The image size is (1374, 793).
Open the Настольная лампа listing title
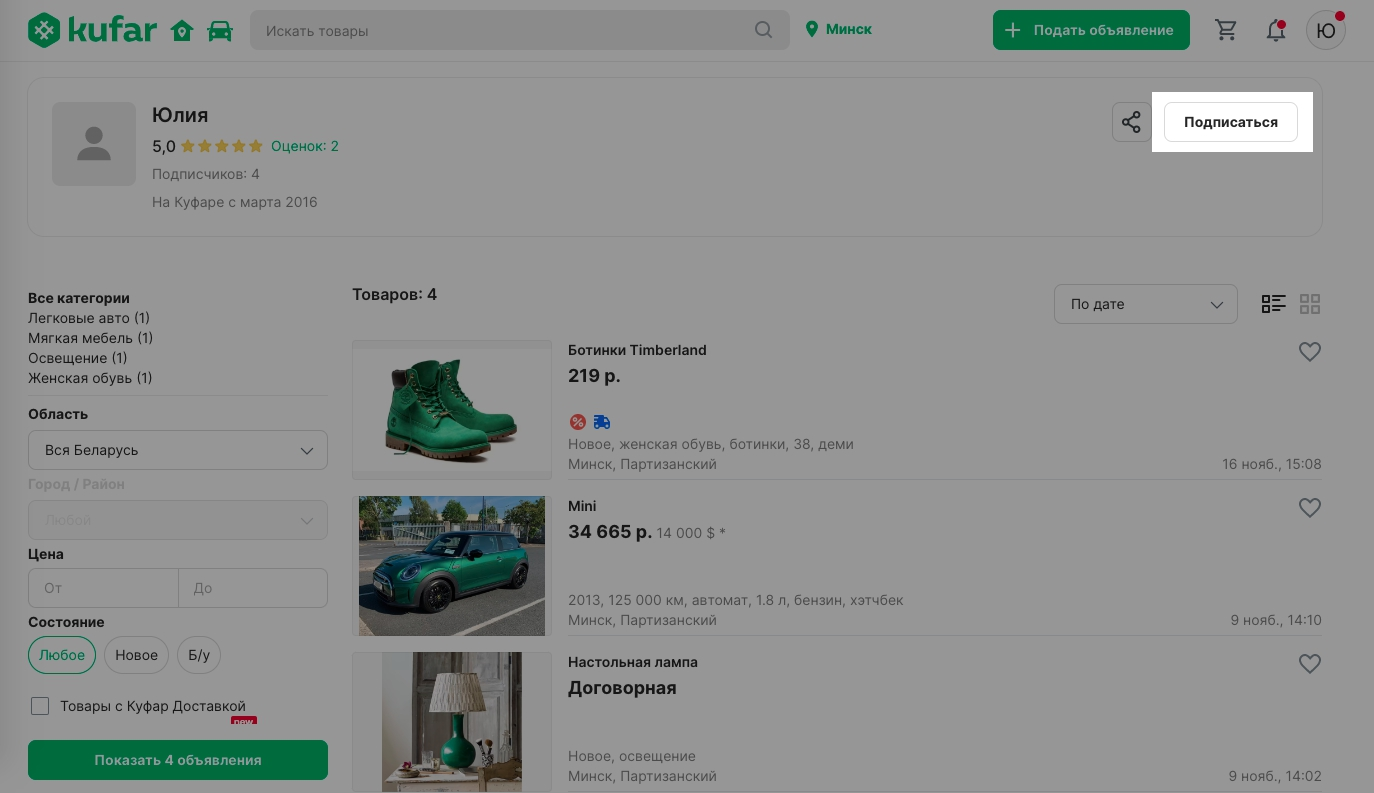(633, 662)
